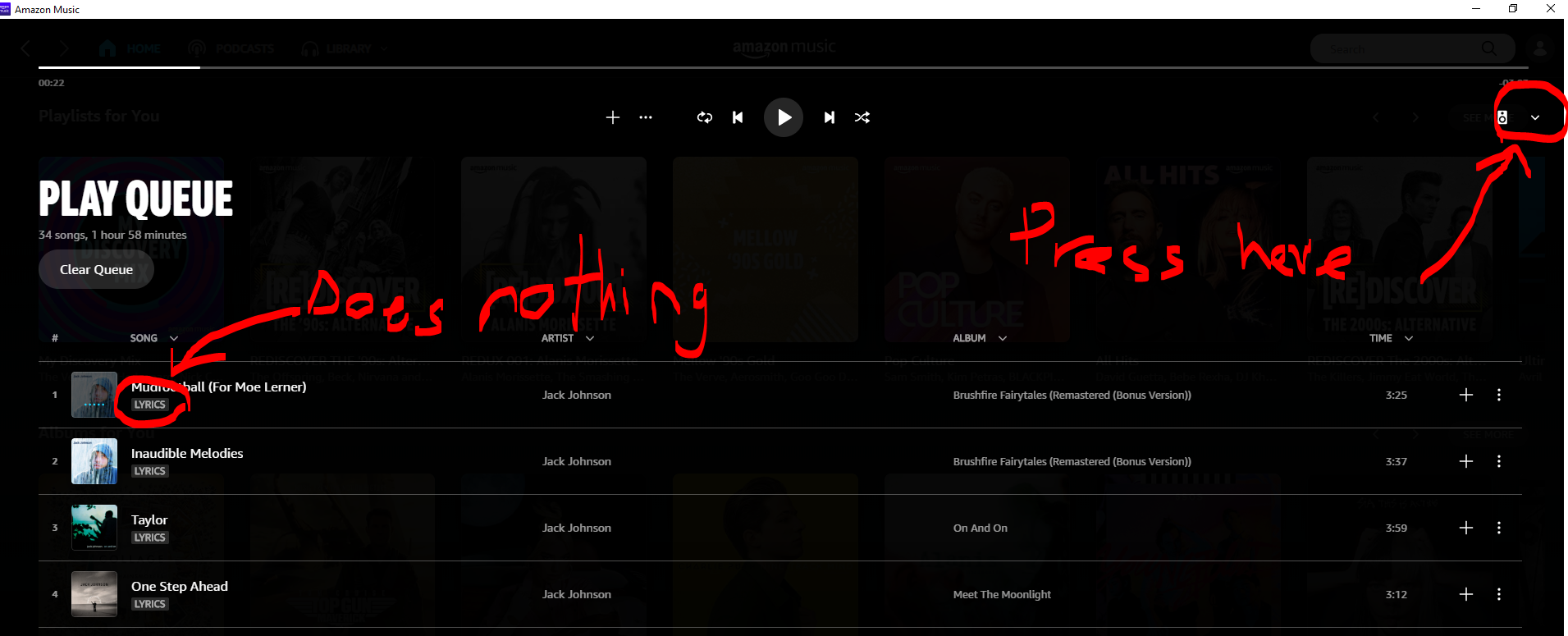The image size is (1568, 636).
Task: Click the dimmed back navigation arrow
Action: pos(25,48)
